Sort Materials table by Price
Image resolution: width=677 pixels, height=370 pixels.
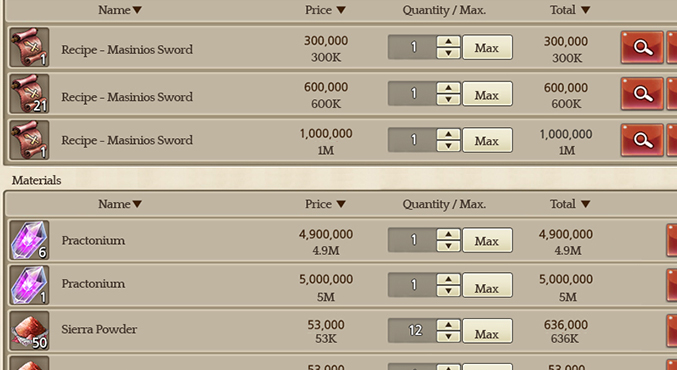341,204
